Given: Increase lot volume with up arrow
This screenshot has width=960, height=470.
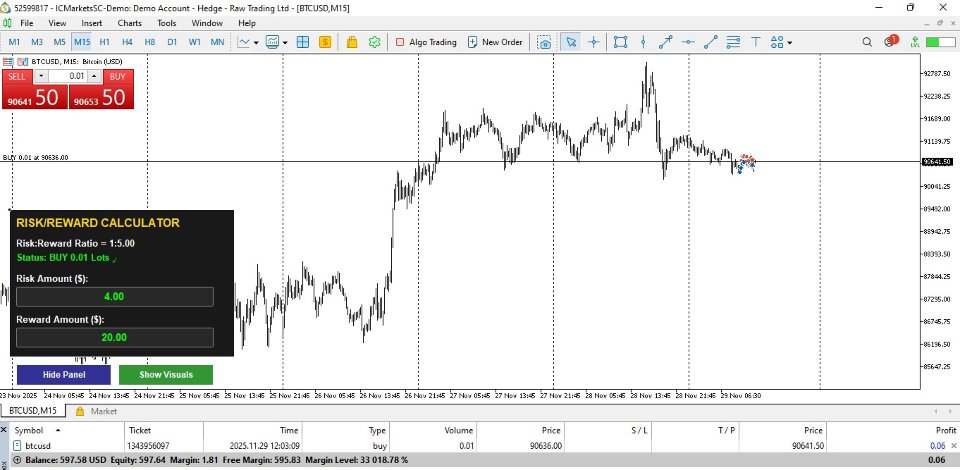Looking at the screenshot, I should point(94,76).
